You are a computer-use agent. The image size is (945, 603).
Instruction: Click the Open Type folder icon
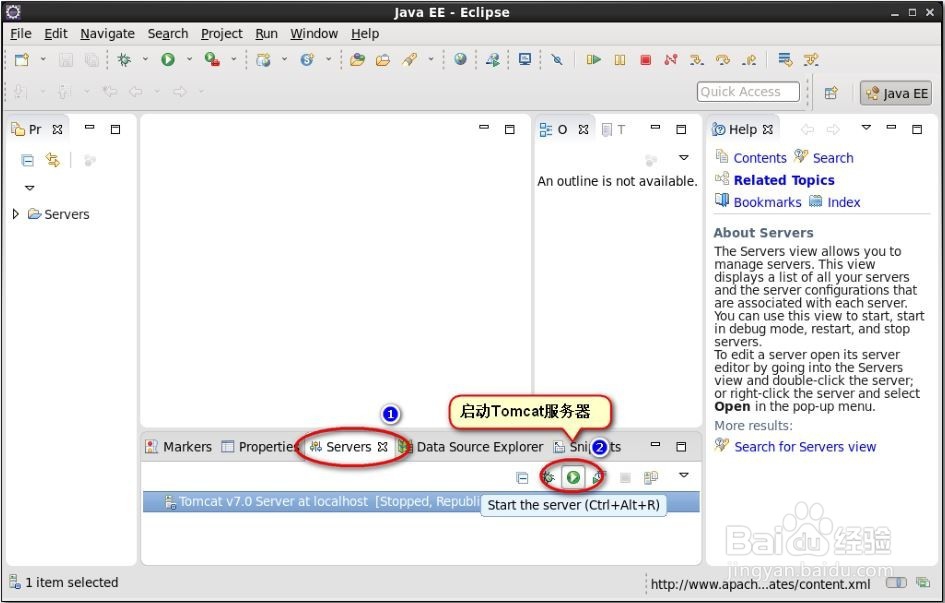(357, 59)
